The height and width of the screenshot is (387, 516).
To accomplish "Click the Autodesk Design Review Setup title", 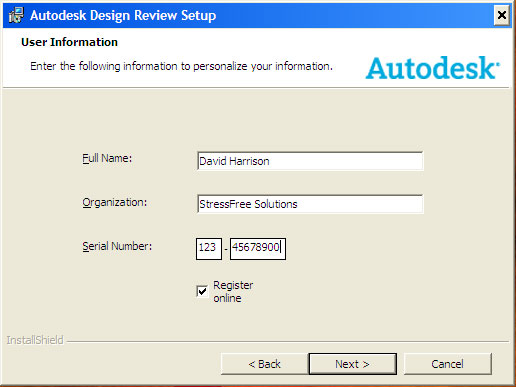I will 123,15.
